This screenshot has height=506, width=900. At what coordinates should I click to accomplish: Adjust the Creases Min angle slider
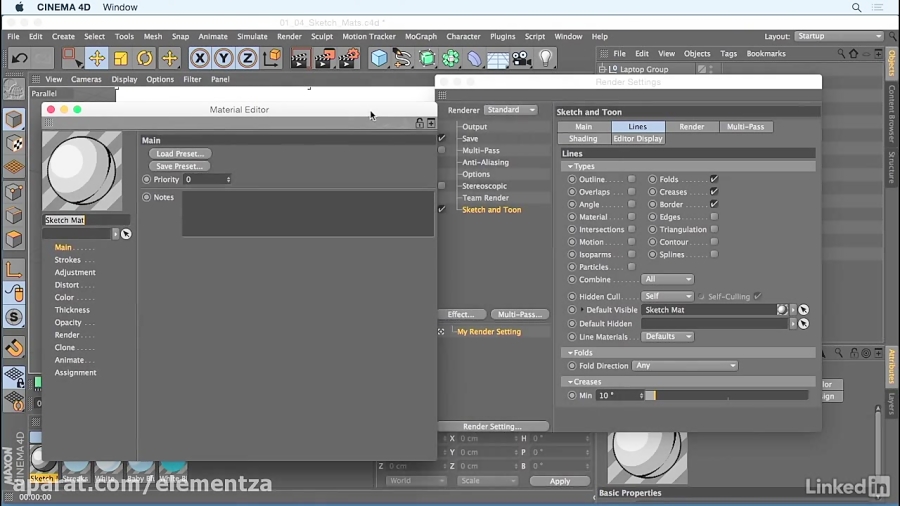point(726,396)
